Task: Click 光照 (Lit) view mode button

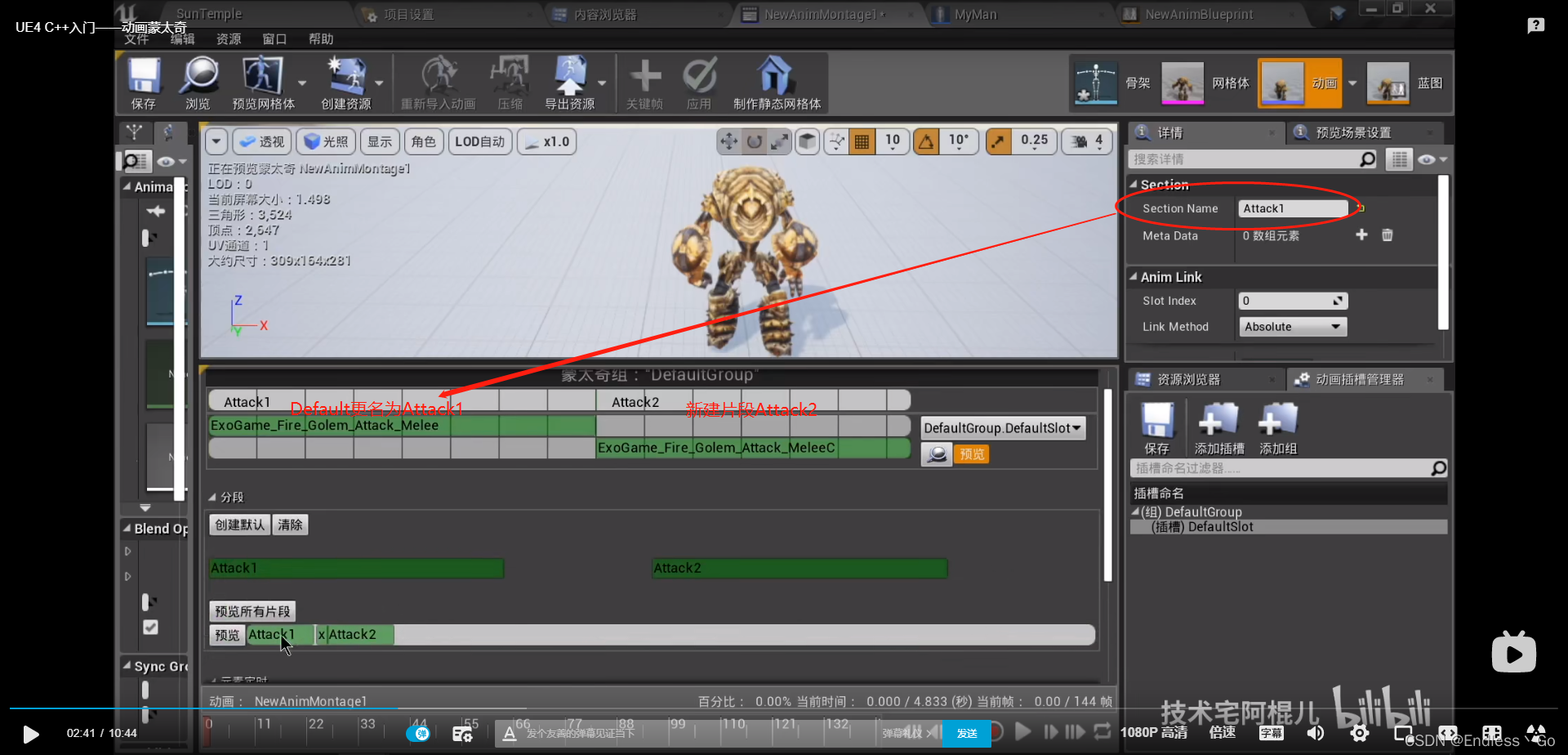Action: point(326,141)
